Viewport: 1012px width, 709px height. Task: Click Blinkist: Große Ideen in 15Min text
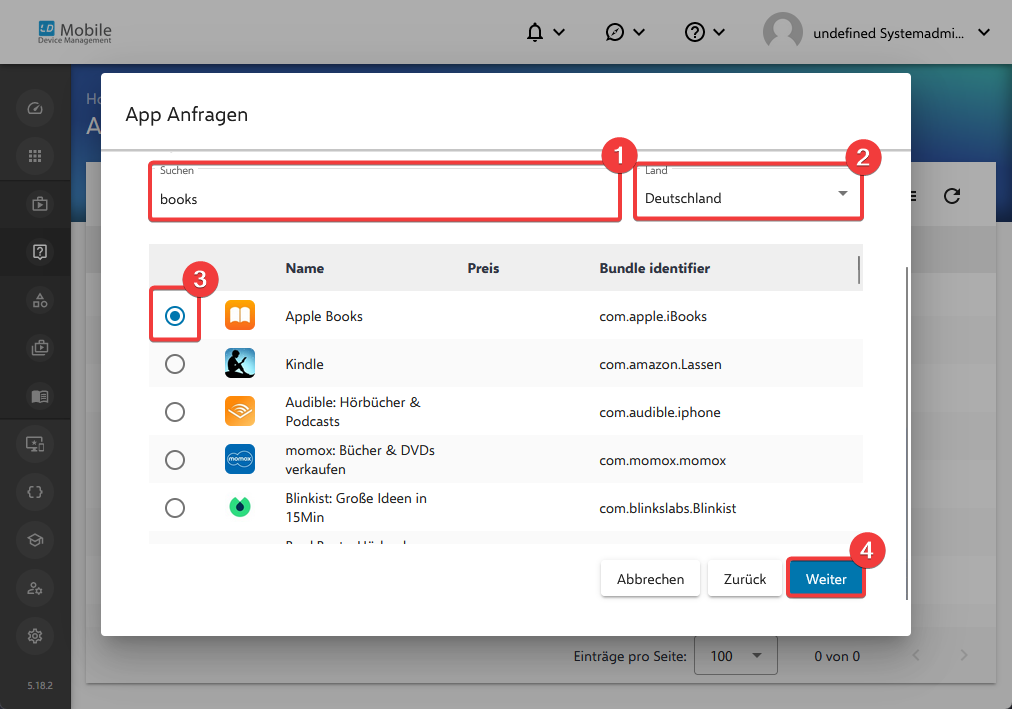pyautogui.click(x=356, y=508)
